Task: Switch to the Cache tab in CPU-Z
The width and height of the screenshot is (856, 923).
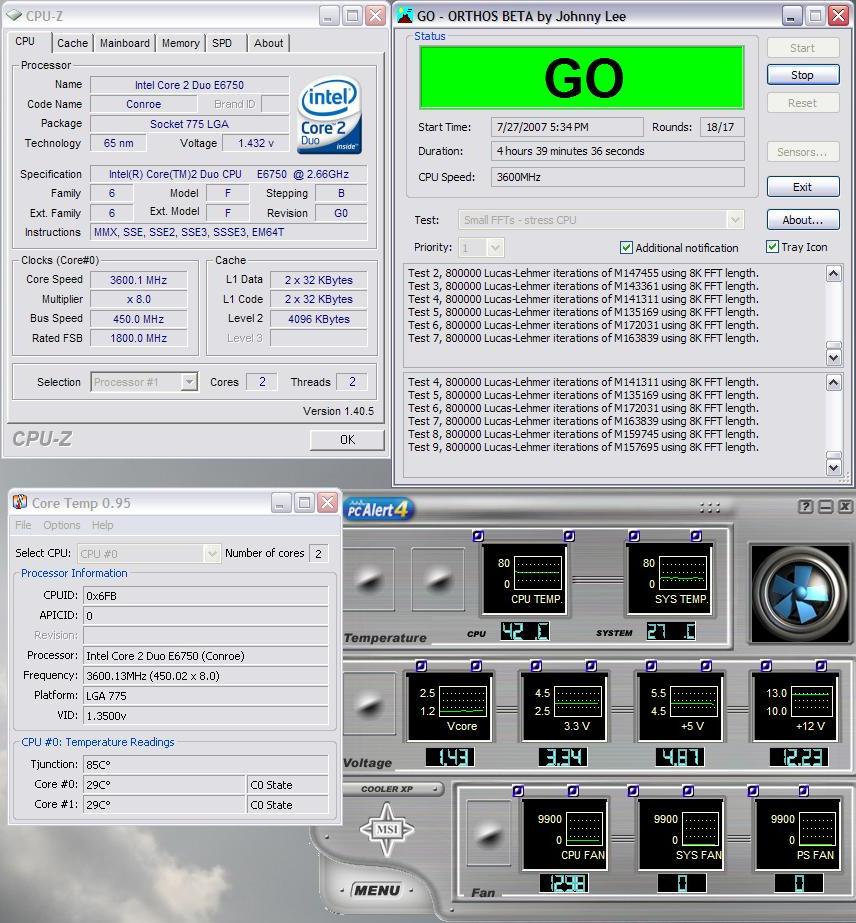Action: tap(72, 43)
